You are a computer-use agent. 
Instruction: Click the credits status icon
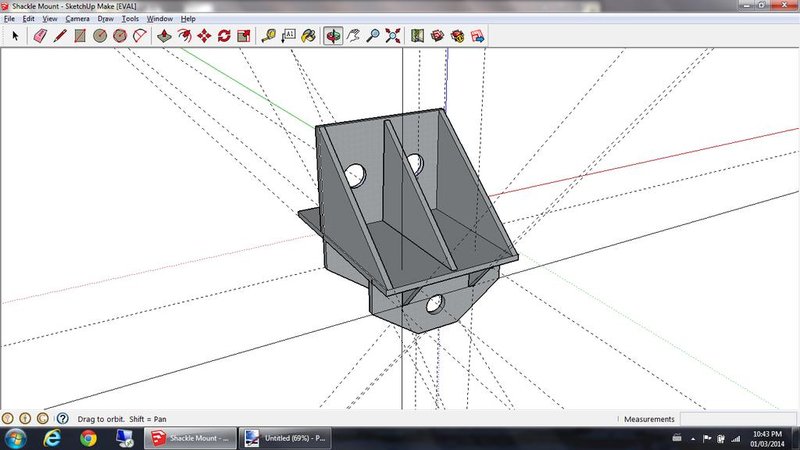(x=25, y=418)
